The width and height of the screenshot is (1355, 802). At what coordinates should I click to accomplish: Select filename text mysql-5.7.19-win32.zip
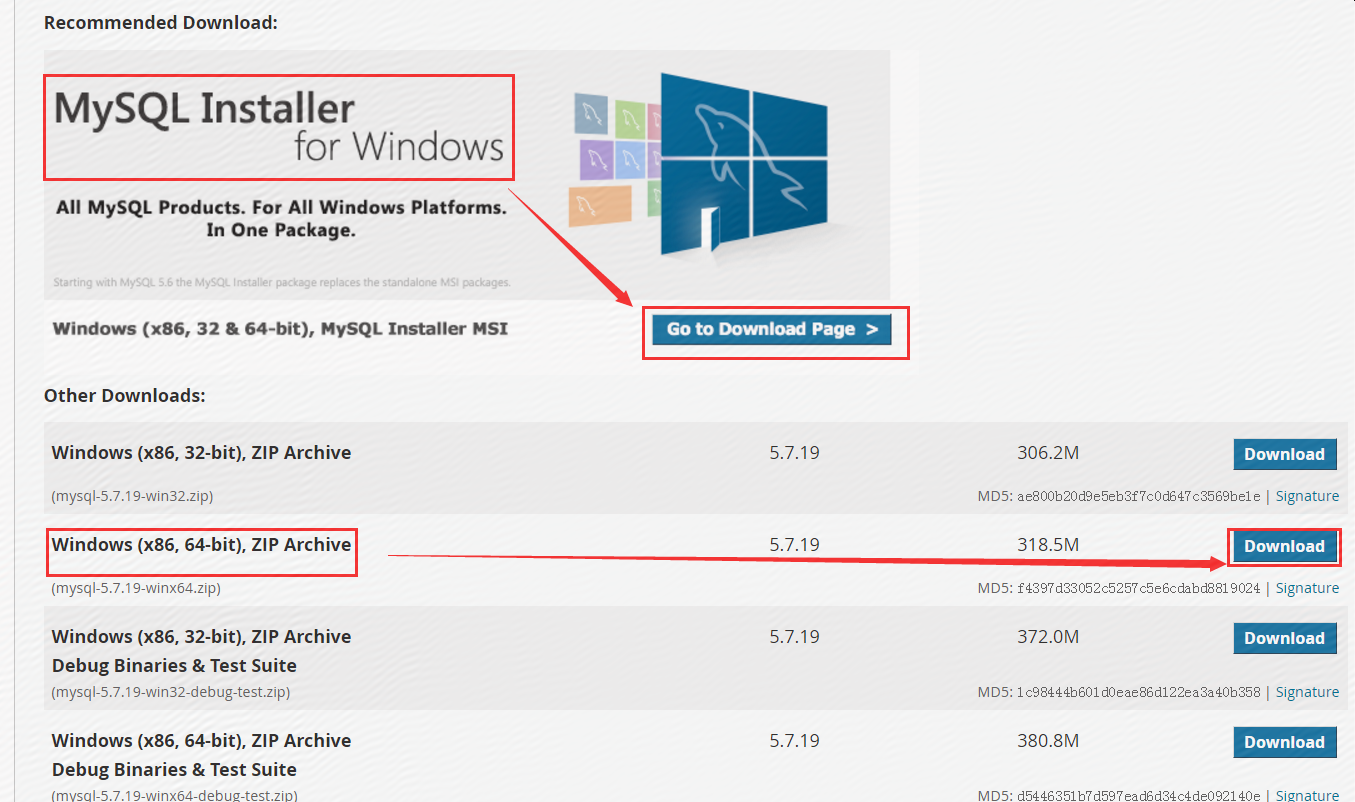click(132, 496)
